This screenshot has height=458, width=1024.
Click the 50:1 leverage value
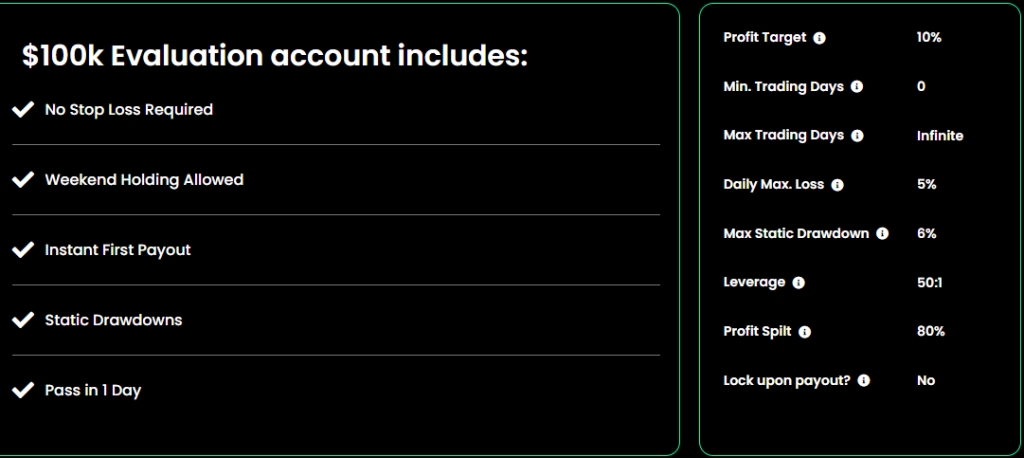pyautogui.click(x=929, y=283)
